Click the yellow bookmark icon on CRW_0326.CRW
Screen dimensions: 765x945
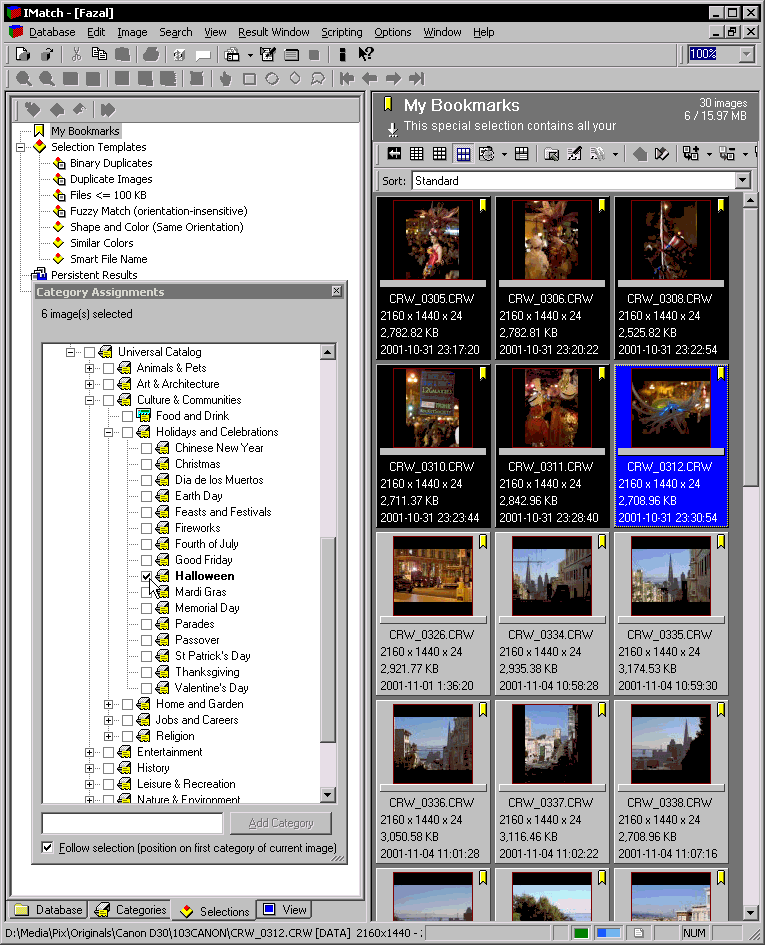(484, 541)
